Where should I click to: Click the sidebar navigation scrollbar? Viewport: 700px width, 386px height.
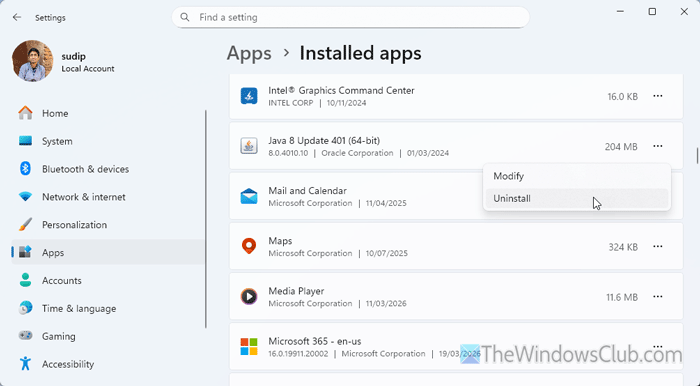tap(206, 219)
